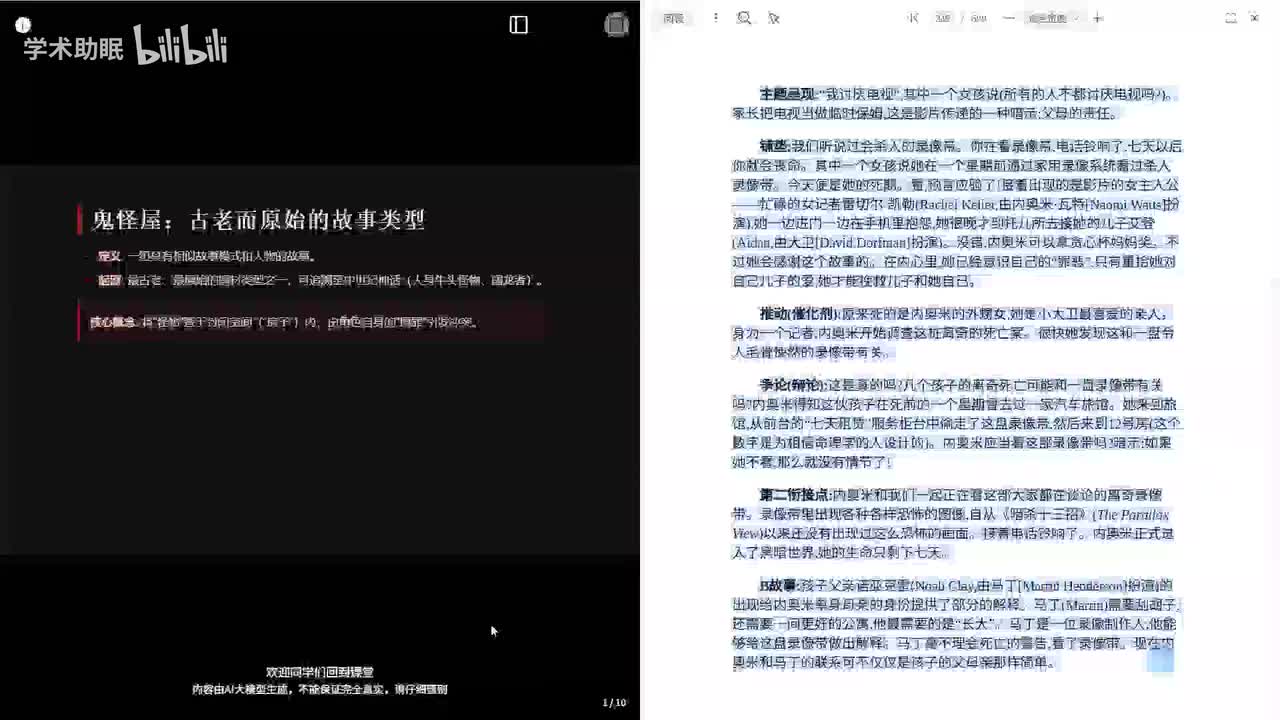Click the blurred avatar icon top right of slides
The width and height of the screenshot is (1280, 720).
pos(617,25)
